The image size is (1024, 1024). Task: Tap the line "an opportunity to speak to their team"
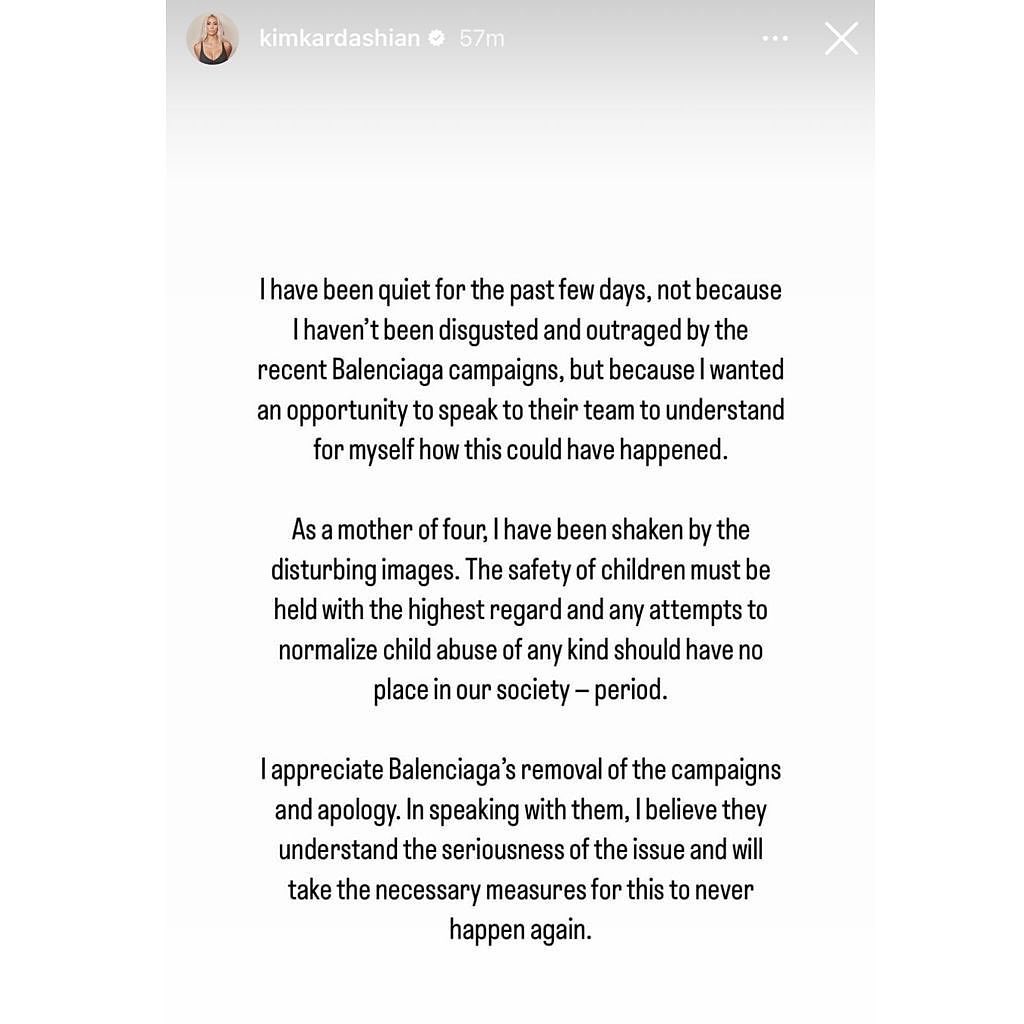click(x=520, y=410)
